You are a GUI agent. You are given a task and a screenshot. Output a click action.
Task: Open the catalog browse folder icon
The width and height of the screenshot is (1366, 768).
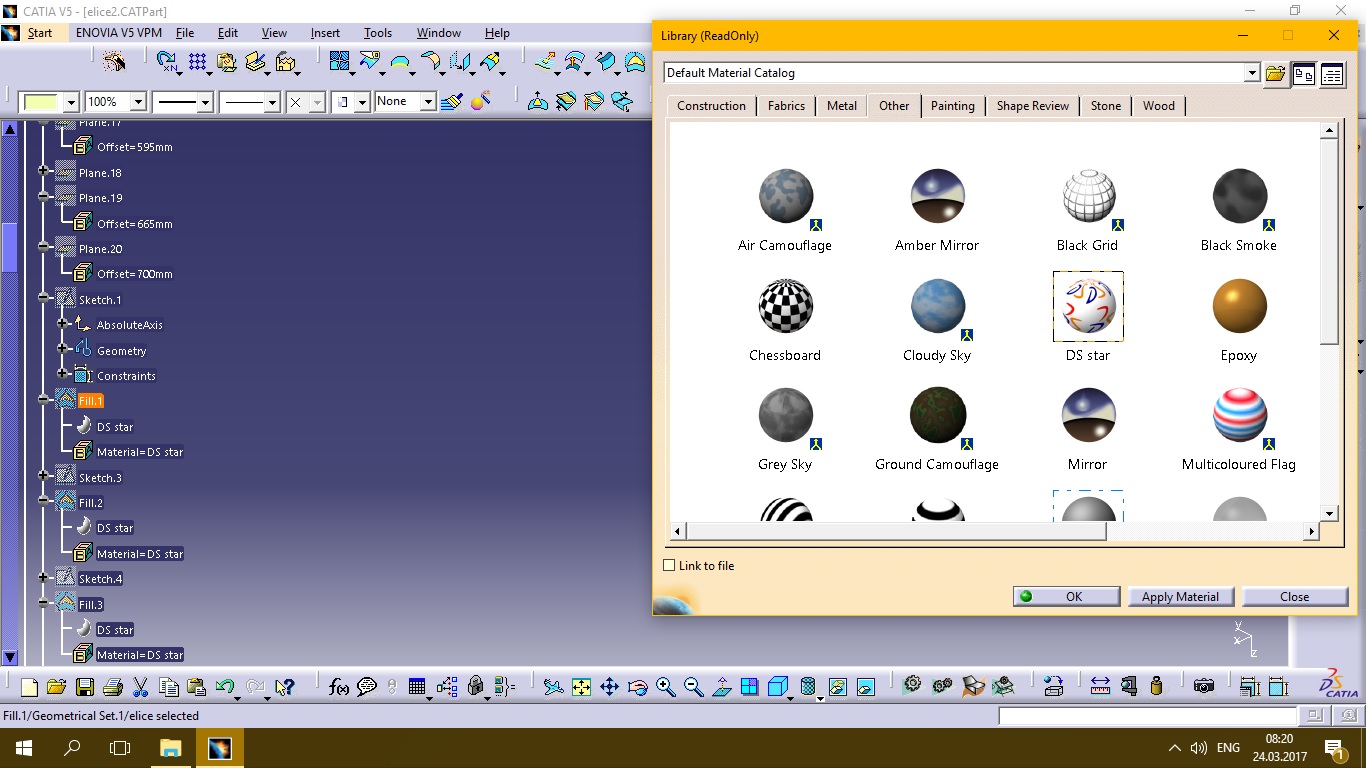pyautogui.click(x=1275, y=74)
